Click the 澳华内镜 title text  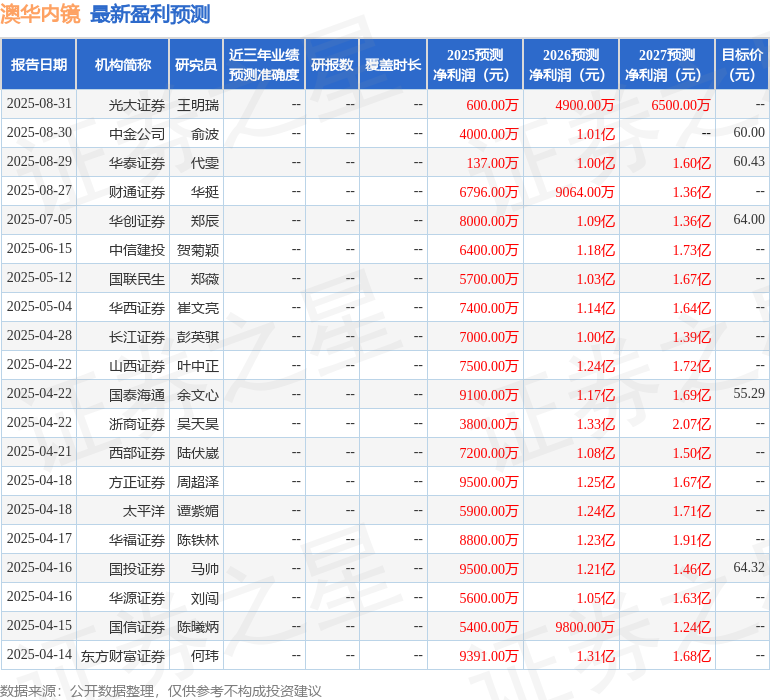(x=40, y=14)
